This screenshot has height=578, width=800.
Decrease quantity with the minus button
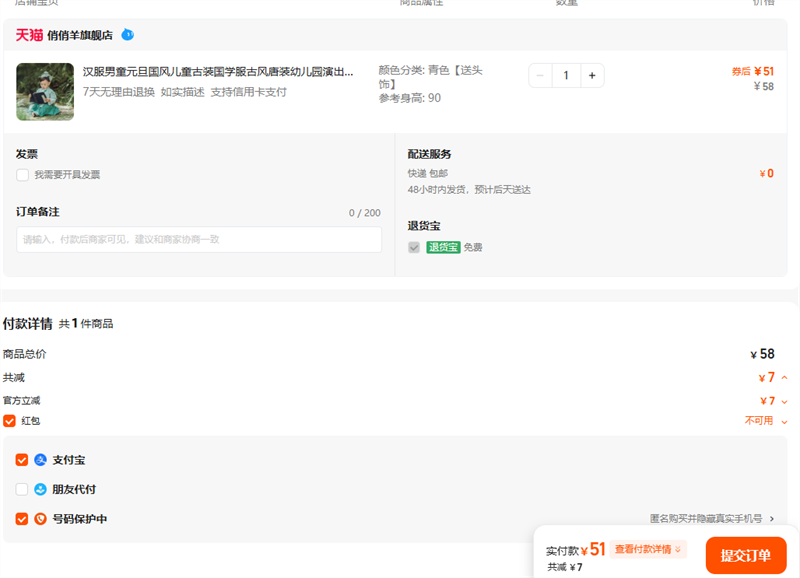pyautogui.click(x=541, y=76)
